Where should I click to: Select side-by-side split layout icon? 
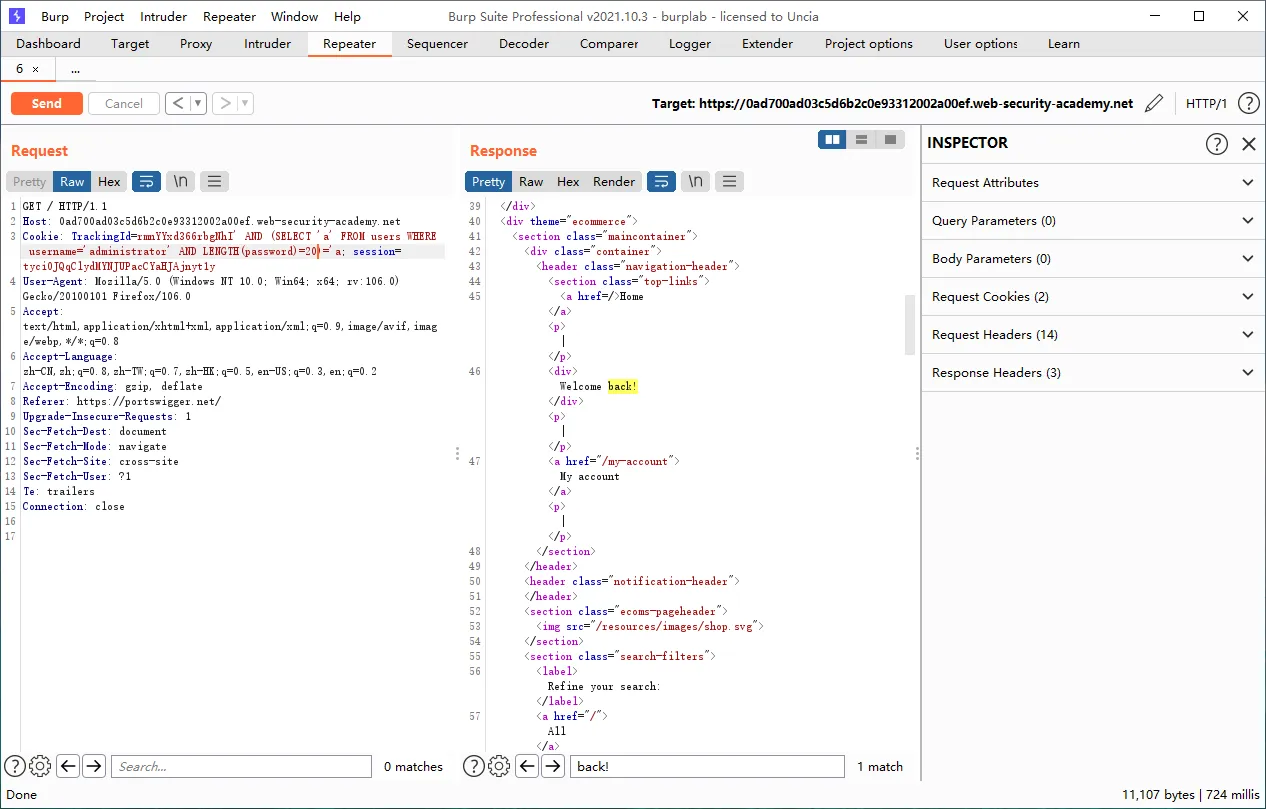(832, 140)
